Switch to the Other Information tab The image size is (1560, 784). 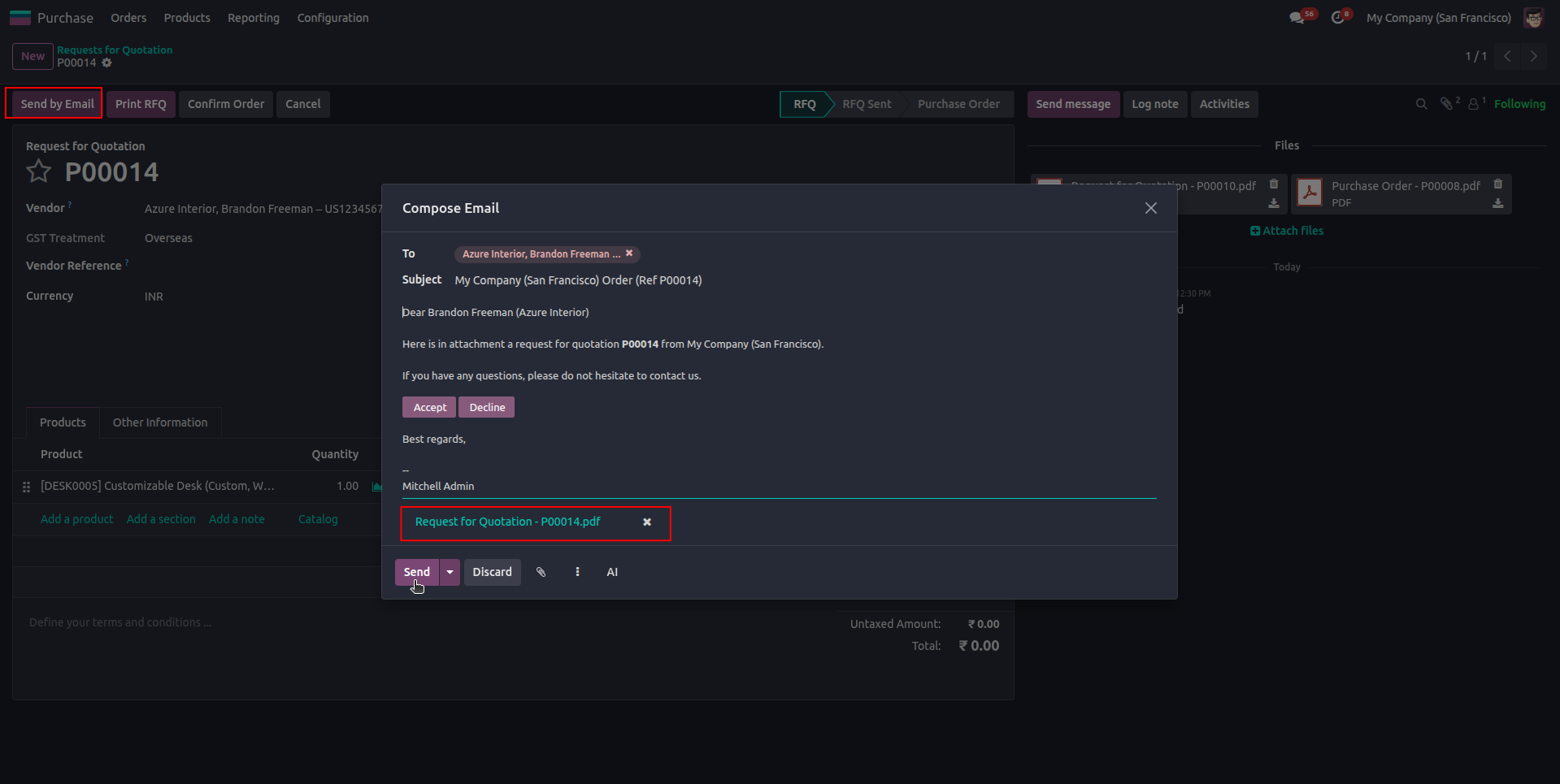click(160, 422)
